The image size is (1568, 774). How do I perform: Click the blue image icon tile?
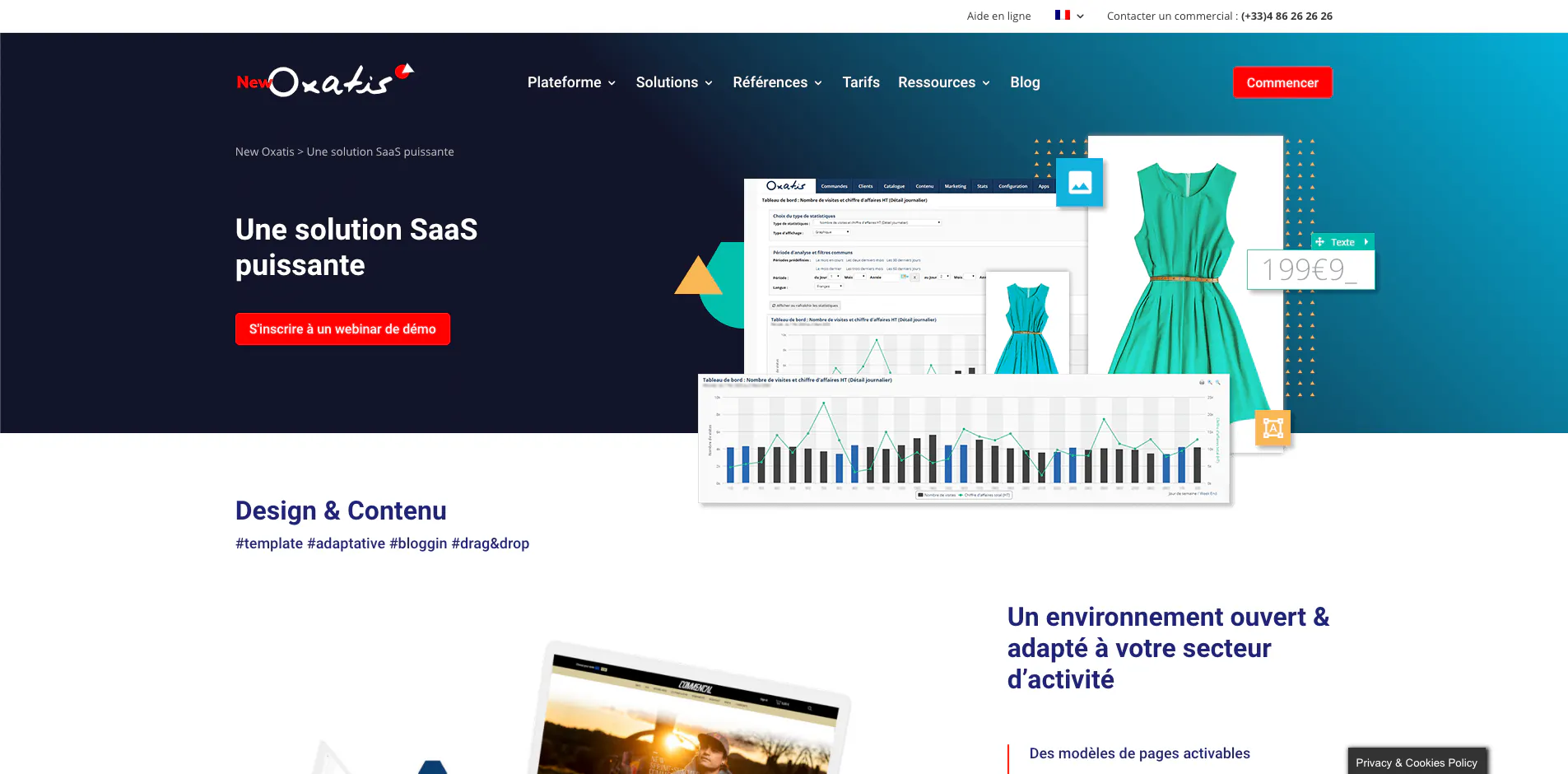[x=1079, y=183]
